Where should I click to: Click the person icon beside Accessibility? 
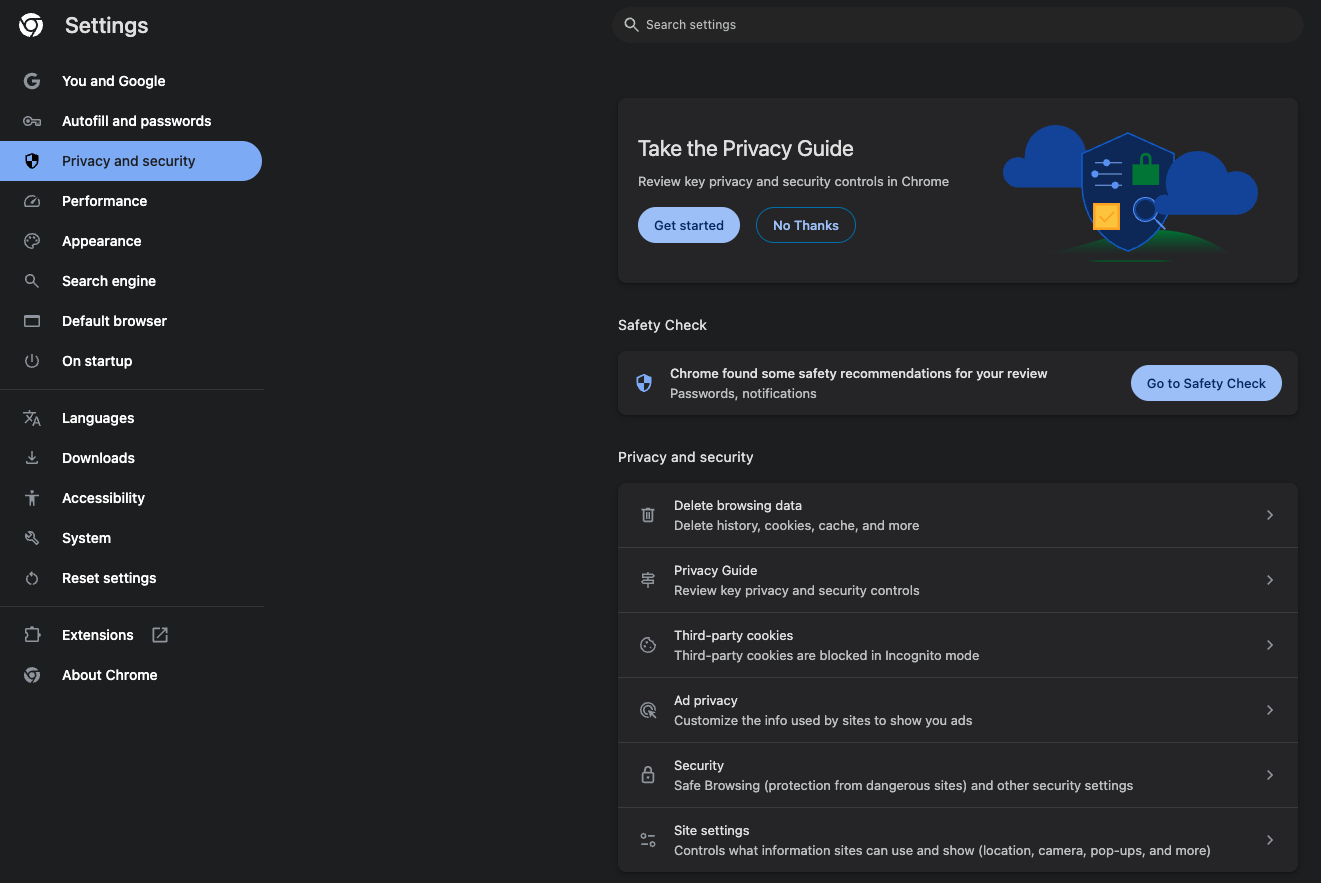pyautogui.click(x=32, y=498)
